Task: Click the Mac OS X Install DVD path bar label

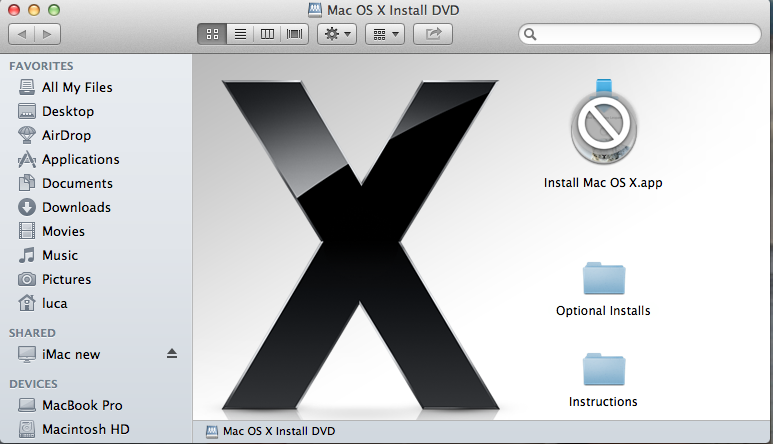Action: coord(279,431)
